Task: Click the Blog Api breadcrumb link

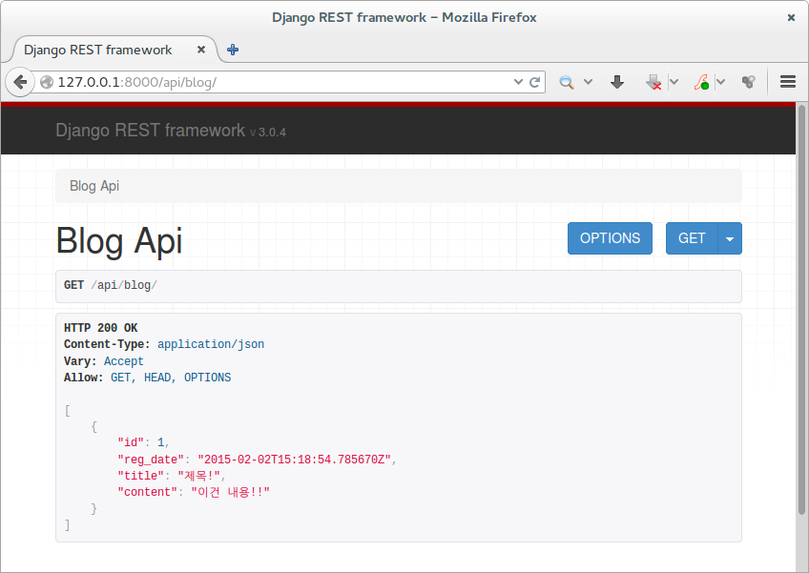Action: pos(94,186)
